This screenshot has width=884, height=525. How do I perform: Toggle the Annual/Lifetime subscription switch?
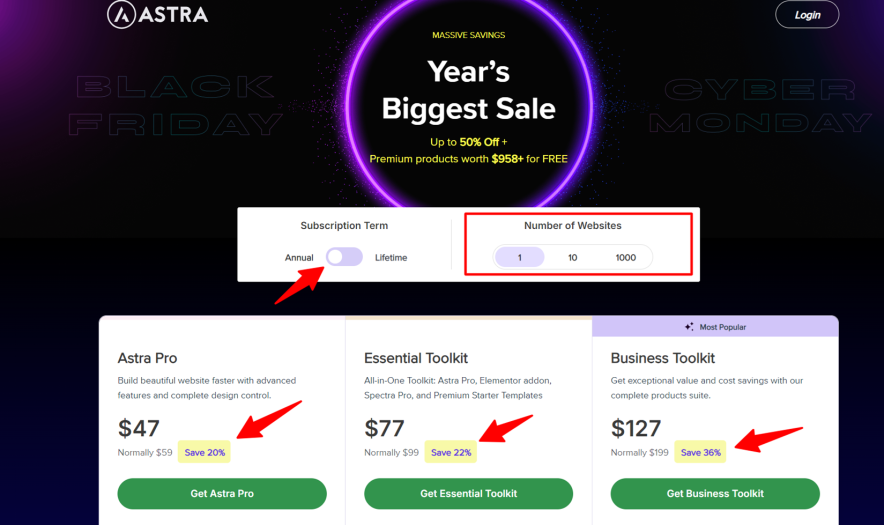tap(344, 257)
